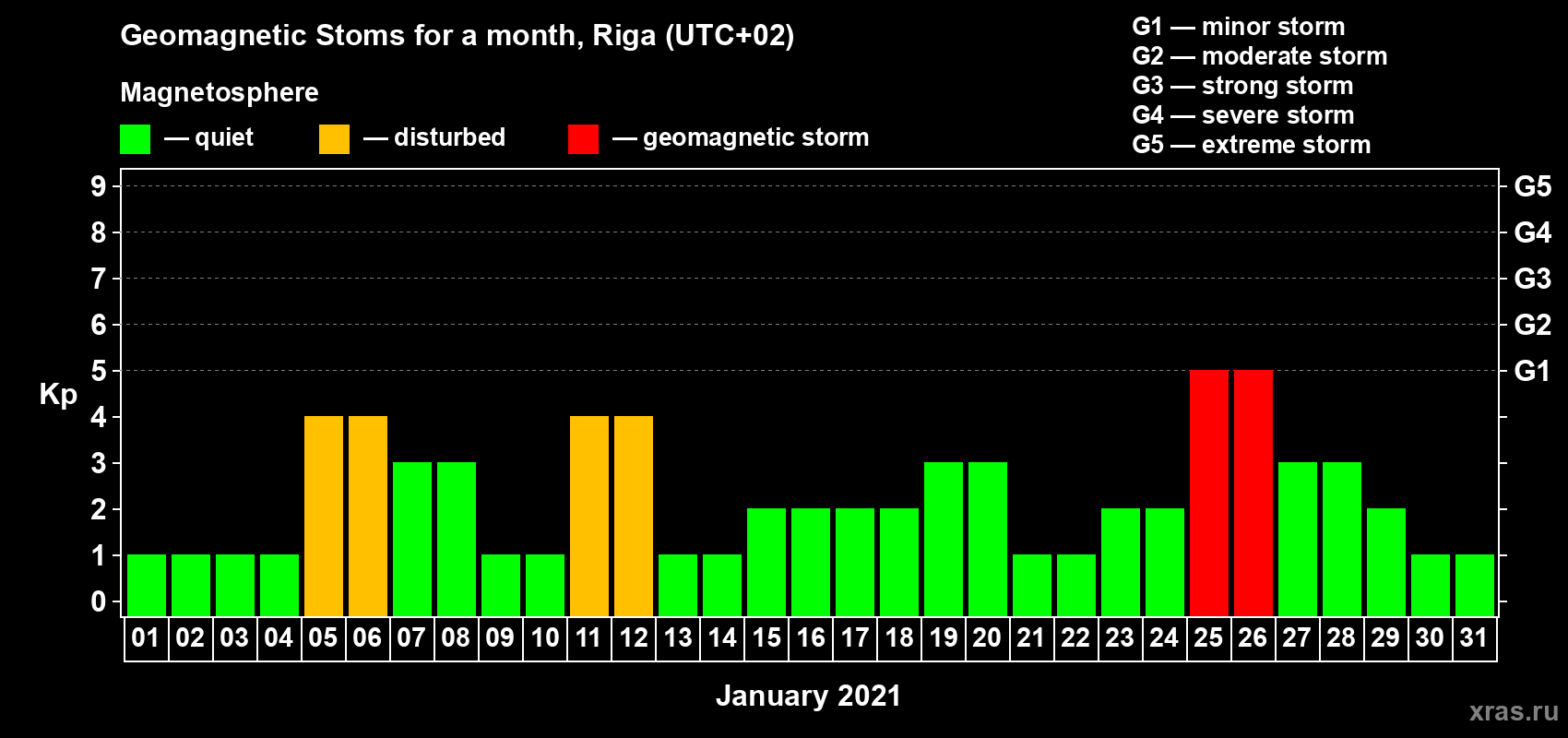Click day label 21 on the axis
Viewport: 1568px width, 738px height.
(x=1031, y=637)
